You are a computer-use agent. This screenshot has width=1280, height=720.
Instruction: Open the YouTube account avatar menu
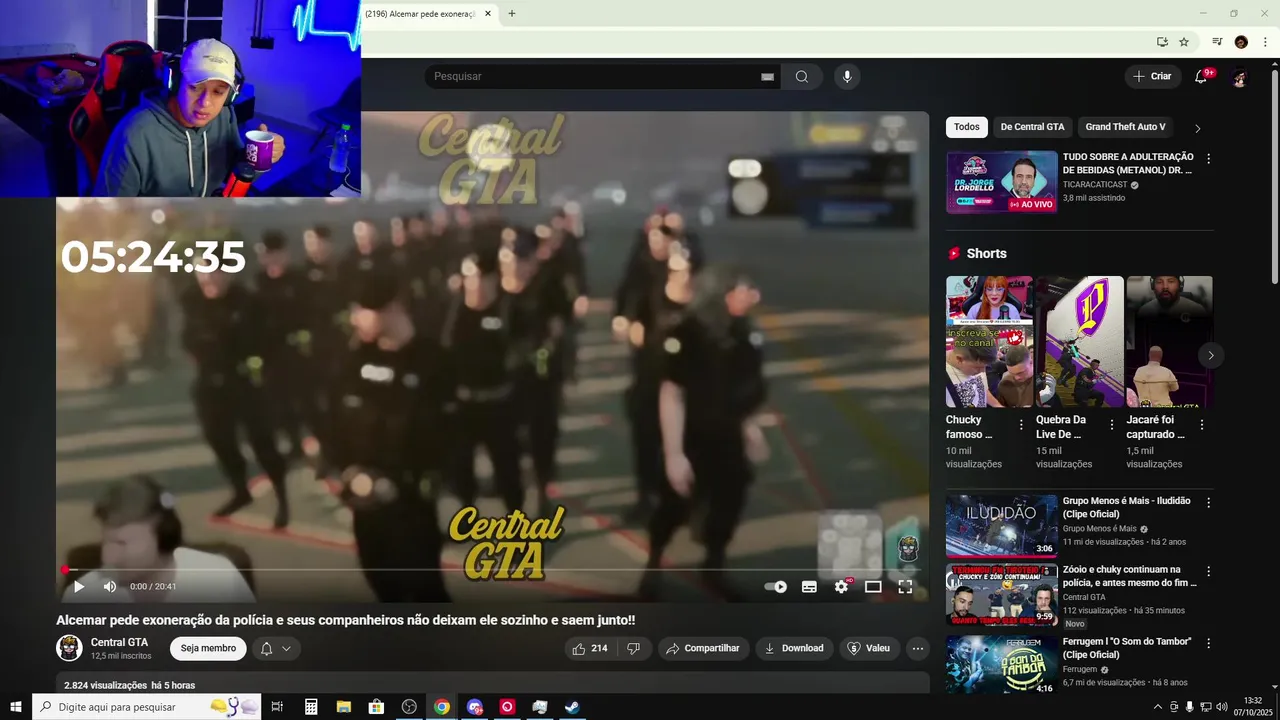pyautogui.click(x=1240, y=77)
